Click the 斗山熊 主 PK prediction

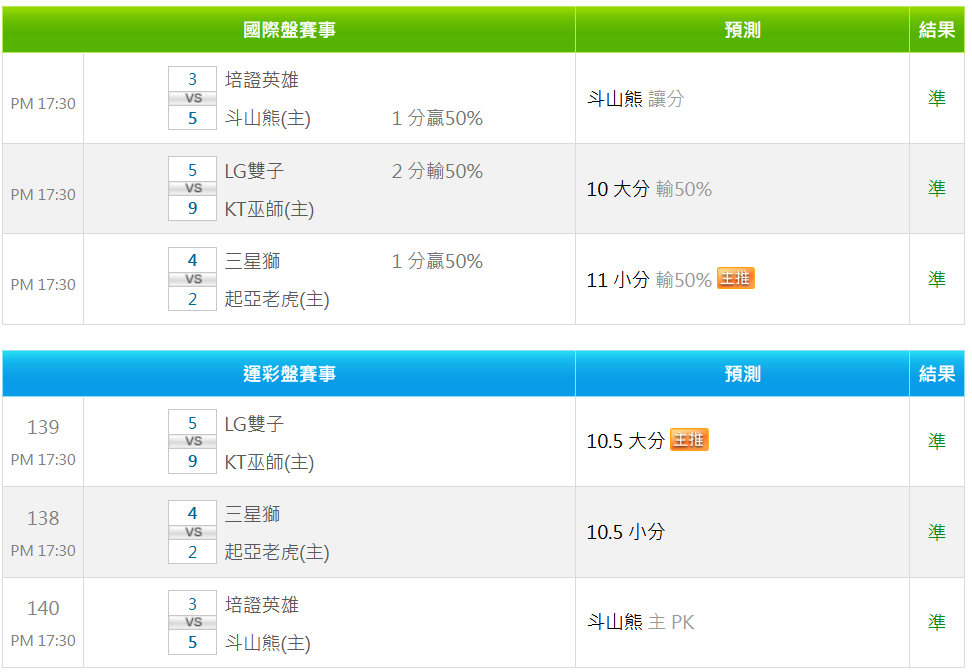(640, 622)
